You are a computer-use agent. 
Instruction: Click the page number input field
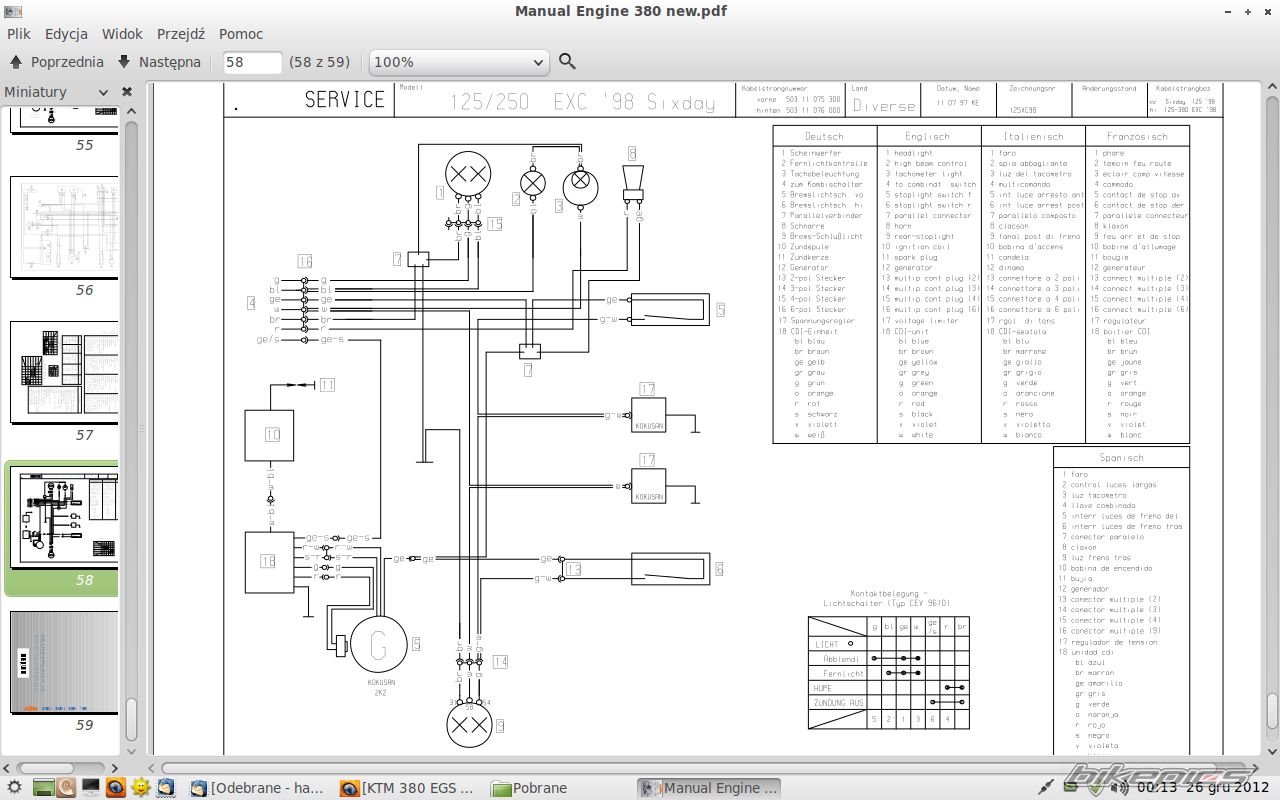point(251,62)
